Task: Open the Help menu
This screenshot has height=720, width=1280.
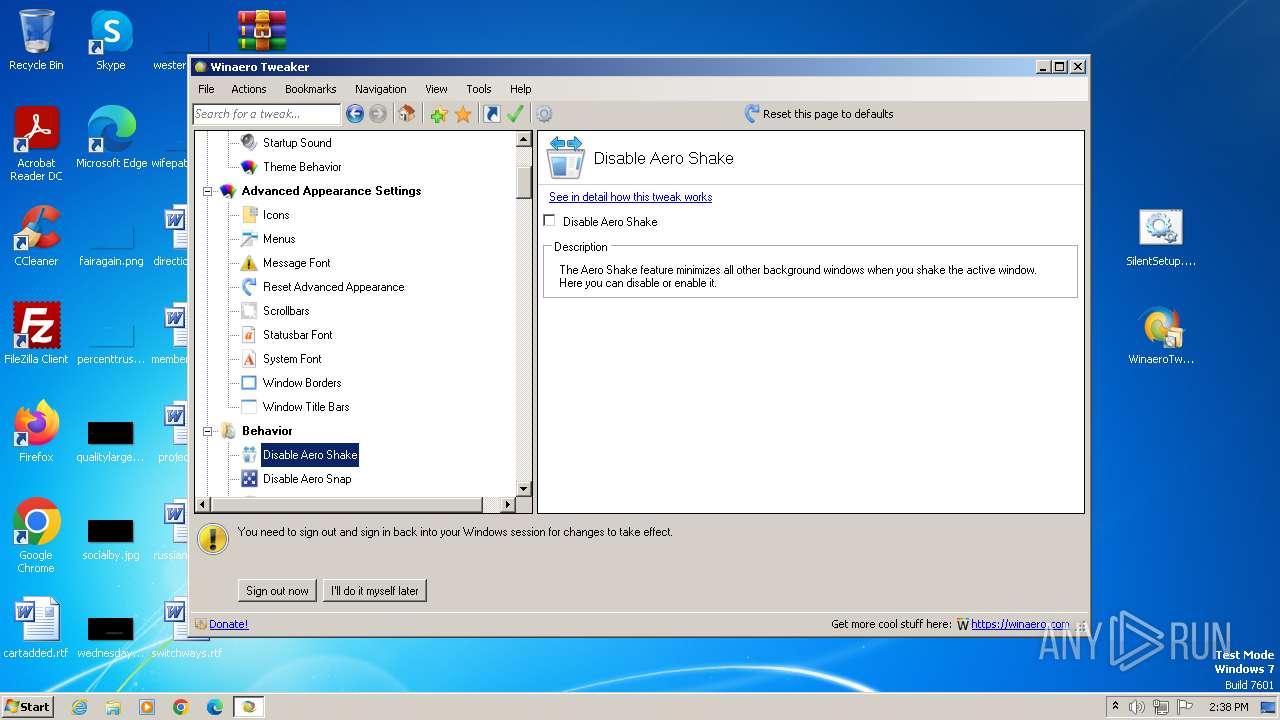Action: click(520, 89)
